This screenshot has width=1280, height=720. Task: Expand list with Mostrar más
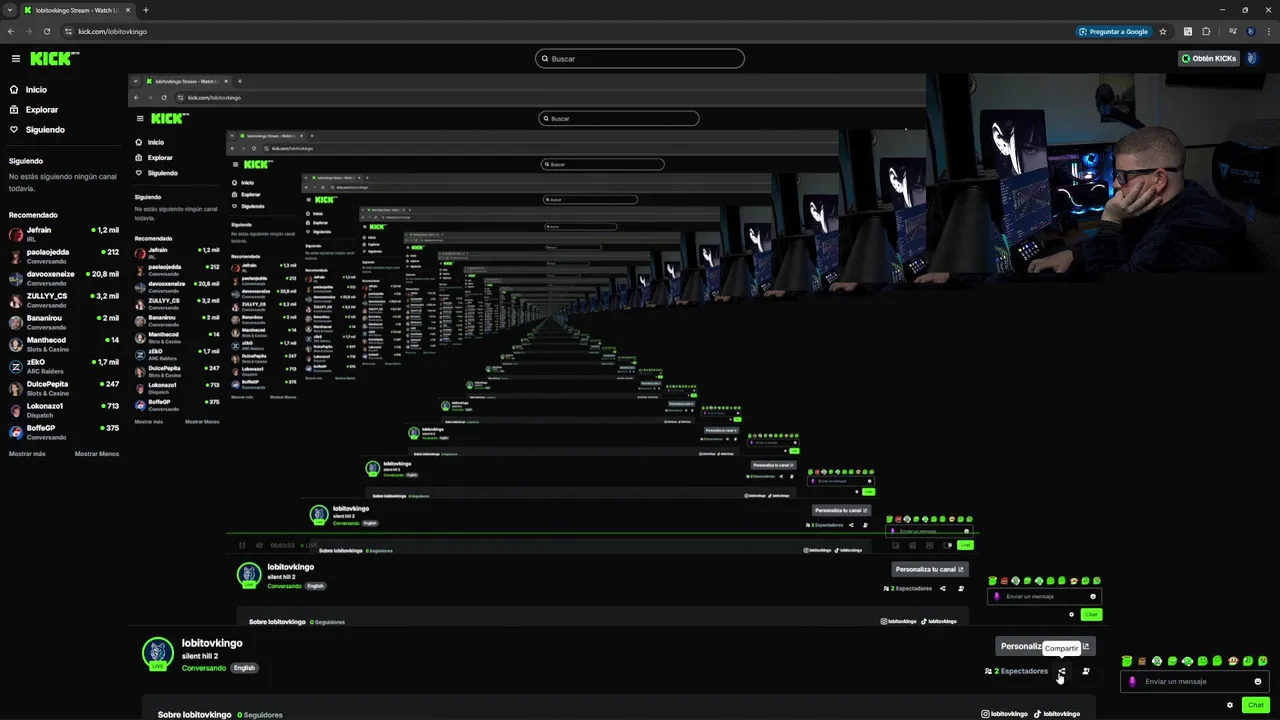pos(27,454)
